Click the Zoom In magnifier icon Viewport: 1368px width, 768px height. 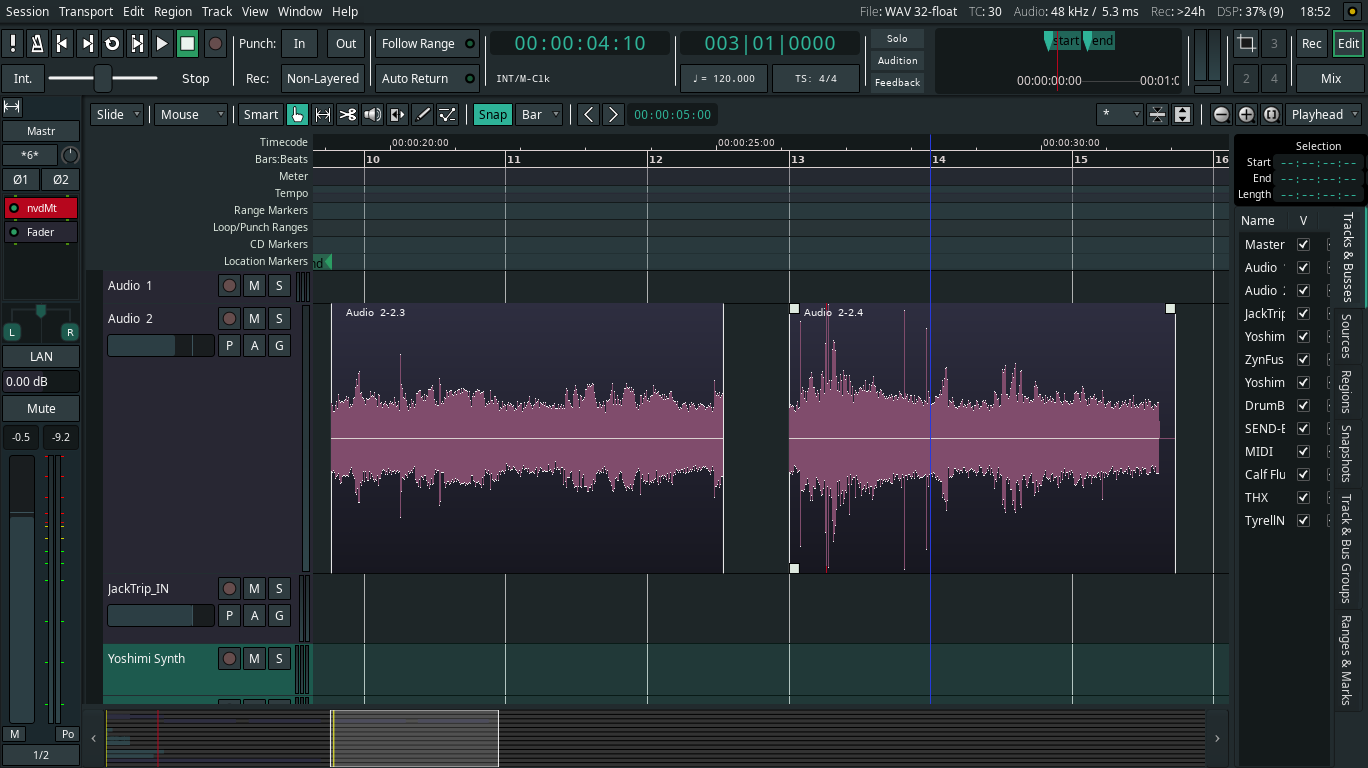pyautogui.click(x=1246, y=114)
